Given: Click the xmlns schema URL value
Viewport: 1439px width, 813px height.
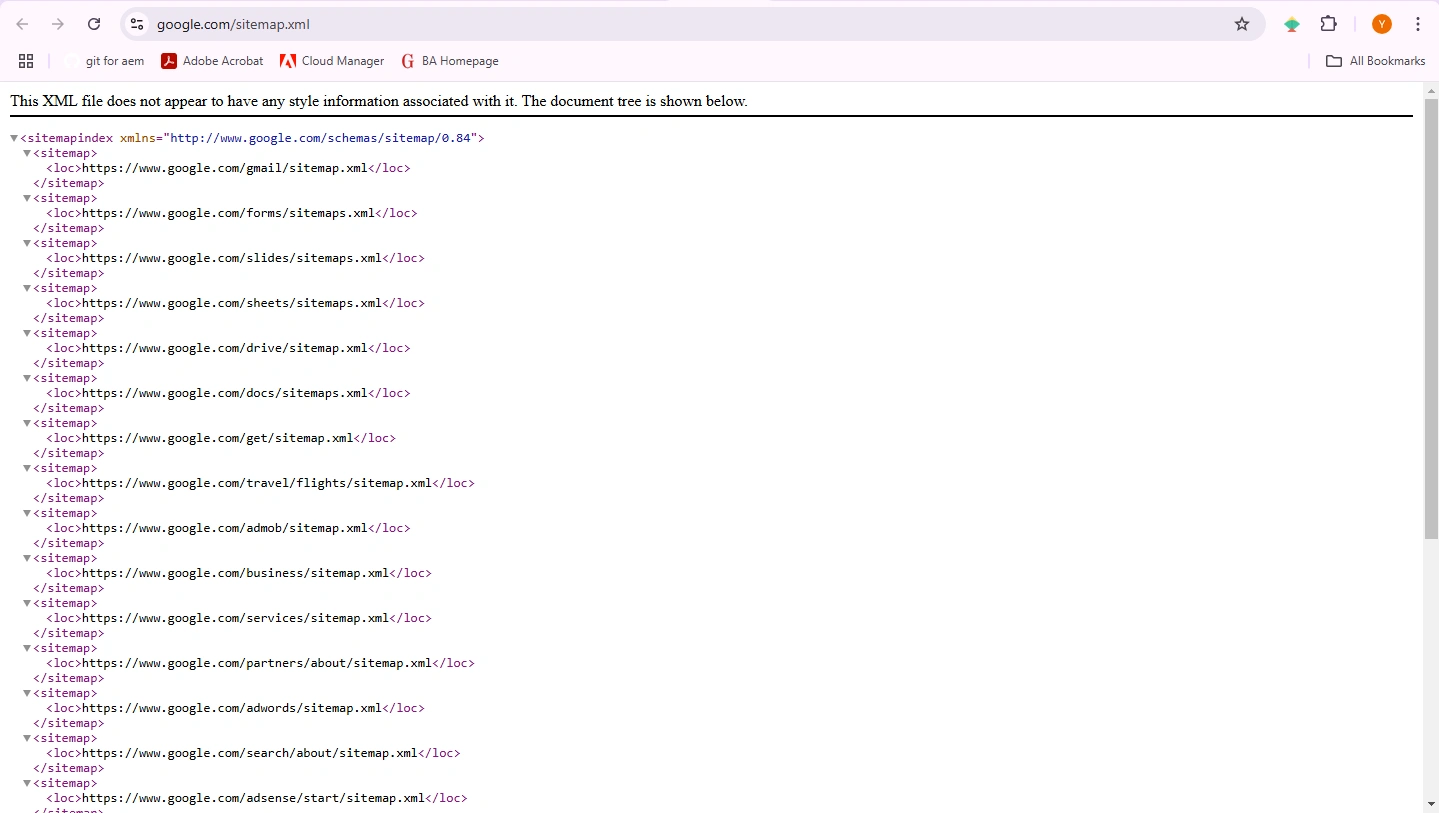Looking at the screenshot, I should [320, 138].
